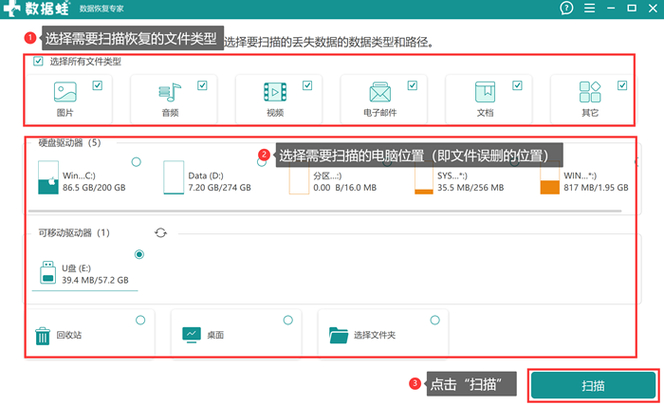
Task: Click the 817 MB/1.95 GB capacity text
Action: click(x=596, y=188)
